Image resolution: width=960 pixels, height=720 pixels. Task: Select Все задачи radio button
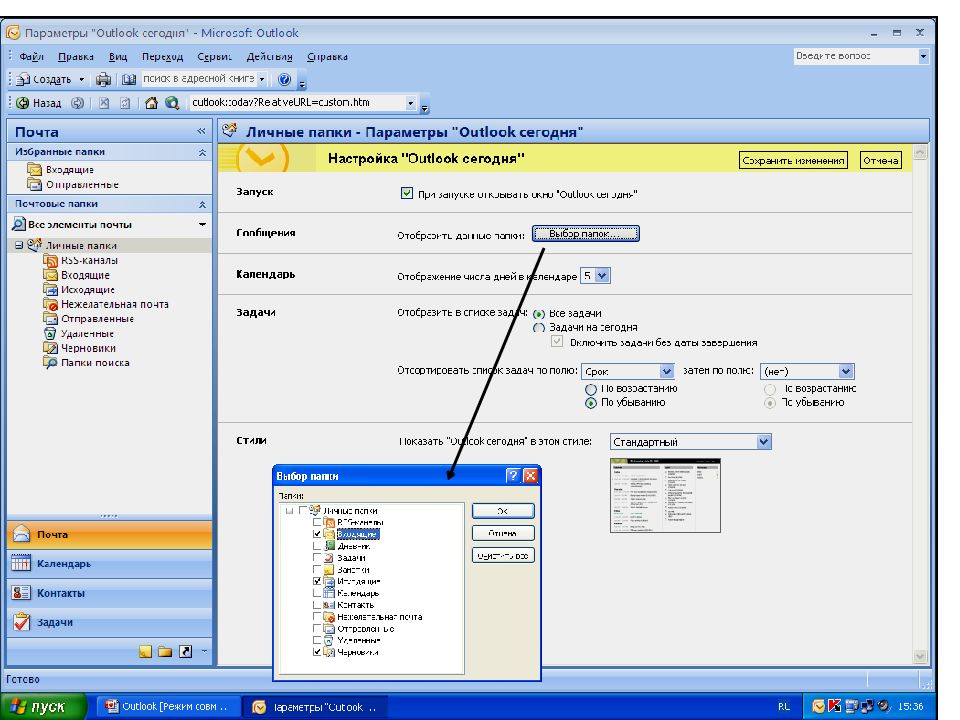pyautogui.click(x=539, y=313)
